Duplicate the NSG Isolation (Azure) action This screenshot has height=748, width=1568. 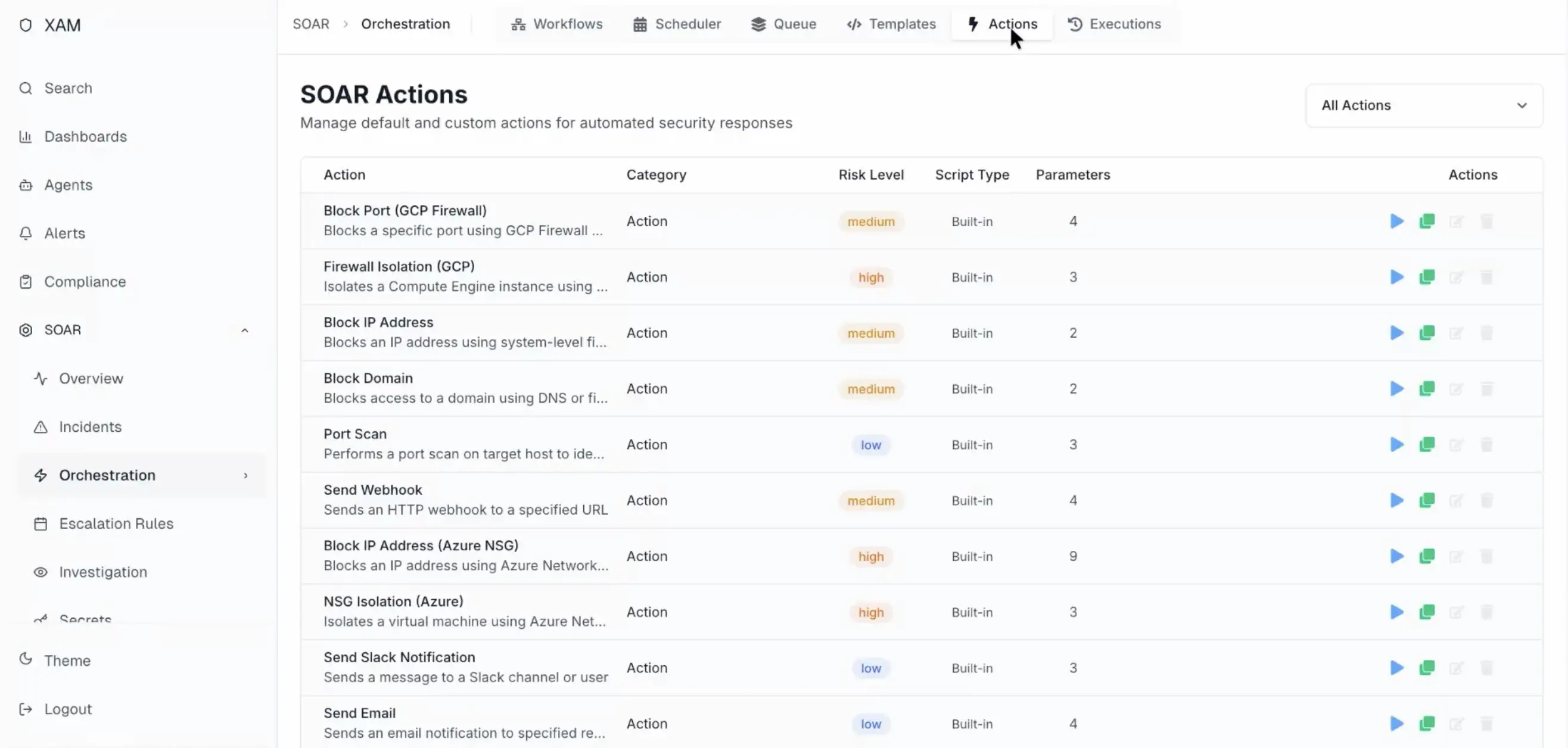(x=1427, y=612)
